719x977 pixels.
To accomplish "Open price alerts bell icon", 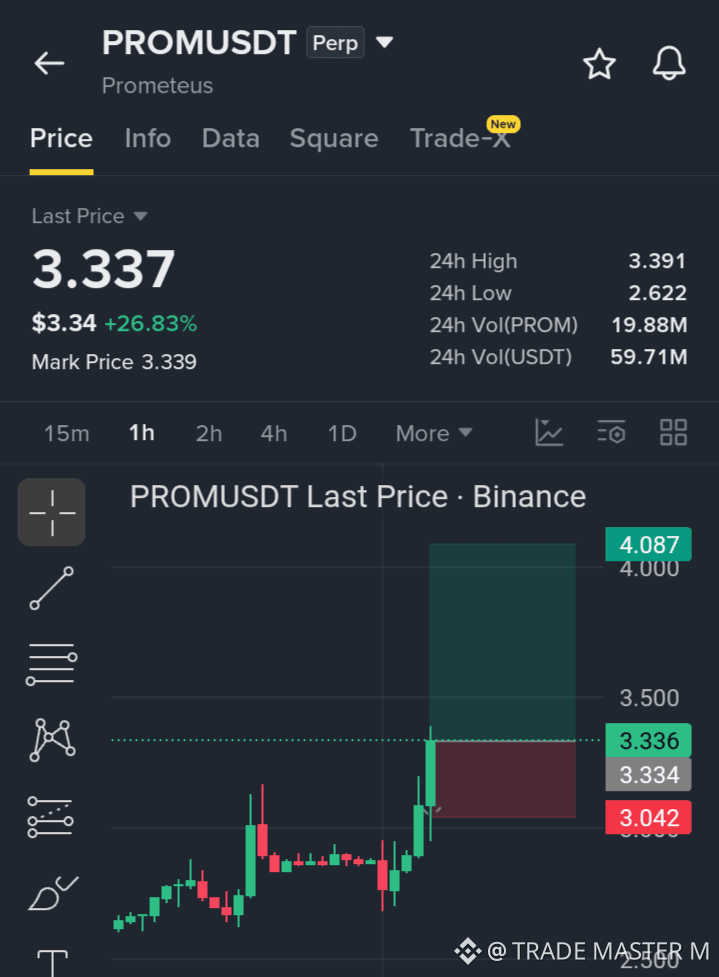I will (x=669, y=63).
